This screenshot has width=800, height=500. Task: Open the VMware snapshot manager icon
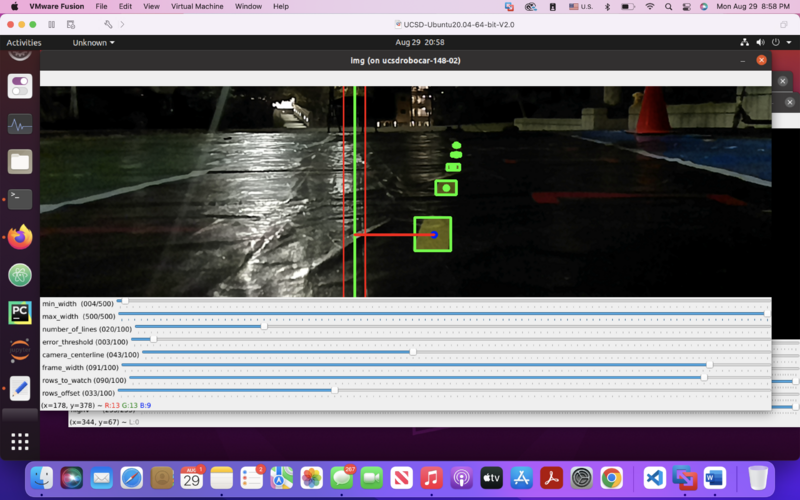pos(71,24)
